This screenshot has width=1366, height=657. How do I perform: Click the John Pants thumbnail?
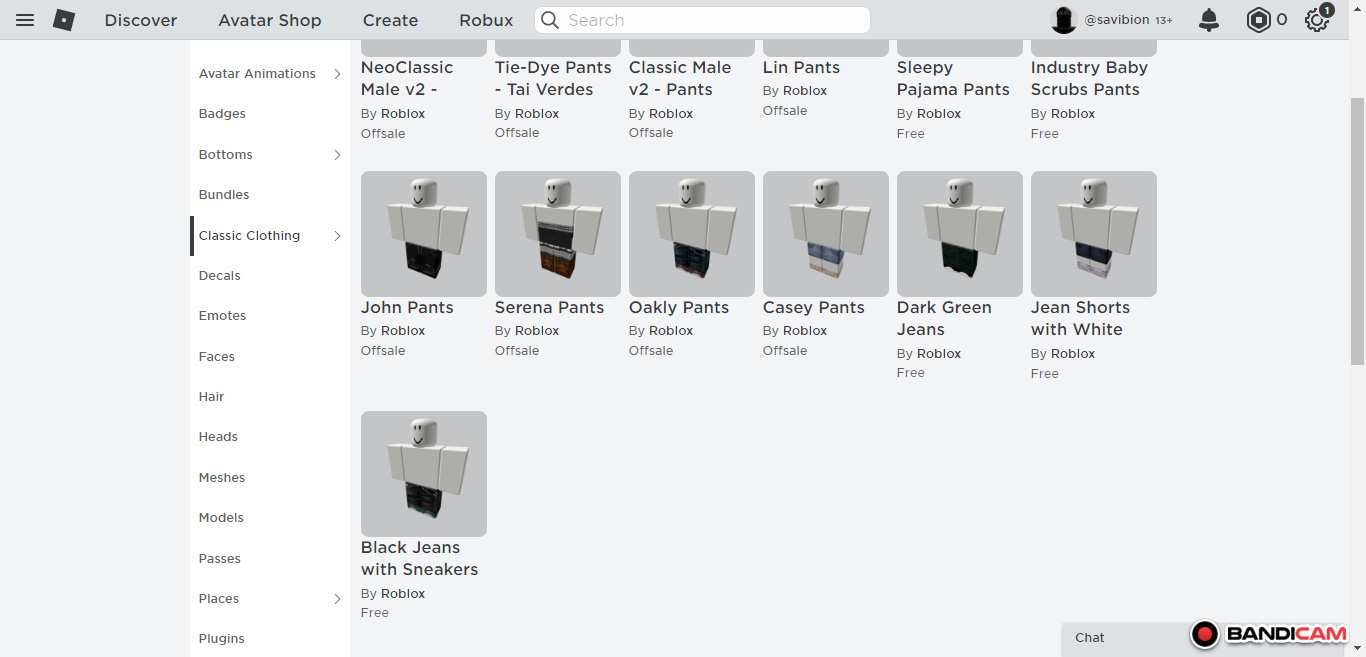pyautogui.click(x=424, y=234)
